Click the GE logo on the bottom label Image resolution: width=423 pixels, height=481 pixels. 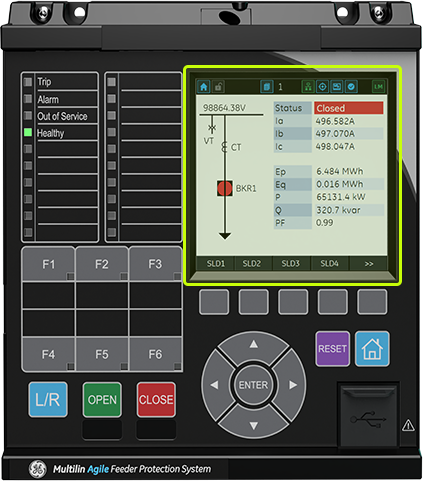tap(38, 469)
